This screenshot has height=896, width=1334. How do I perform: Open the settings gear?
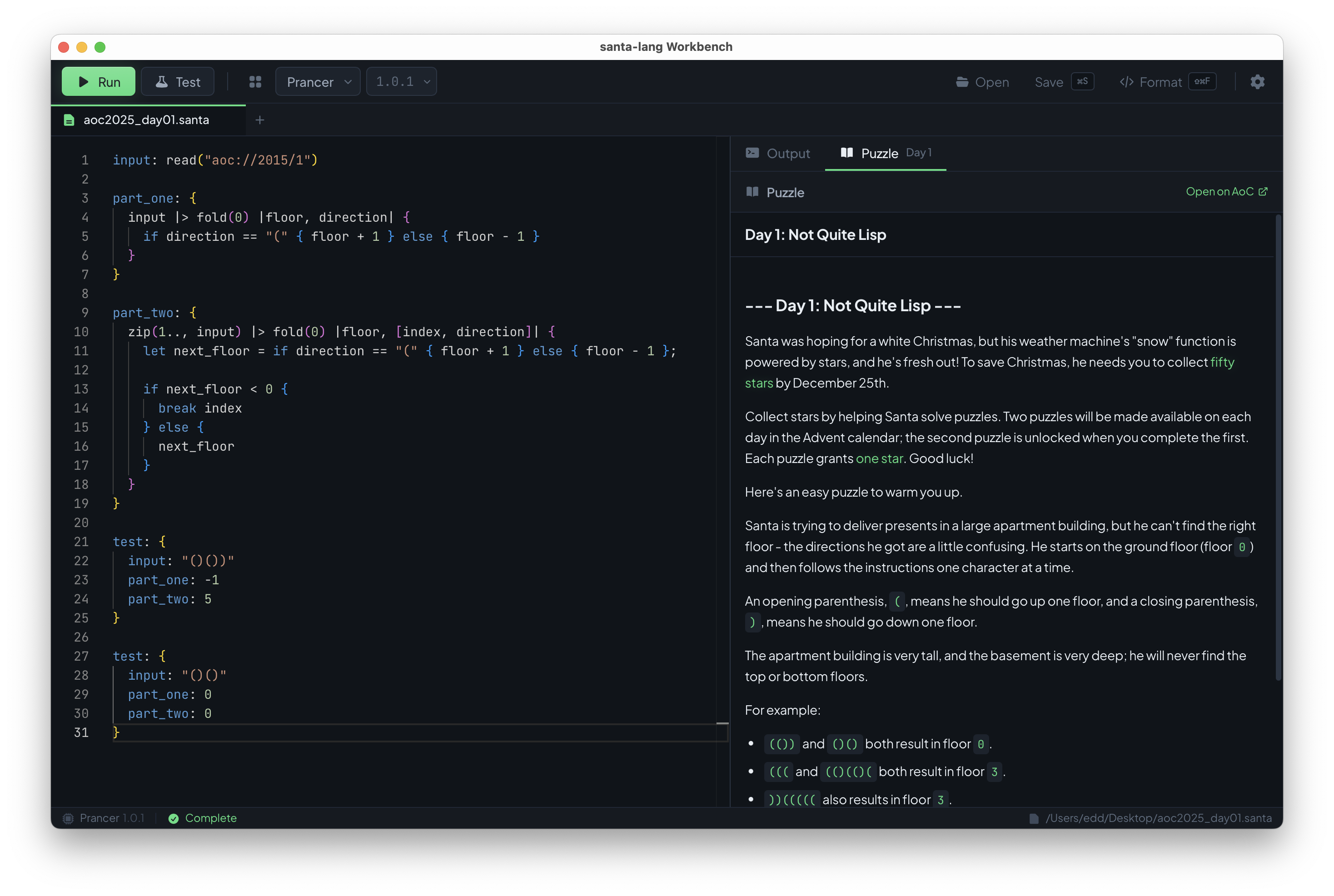tap(1258, 82)
